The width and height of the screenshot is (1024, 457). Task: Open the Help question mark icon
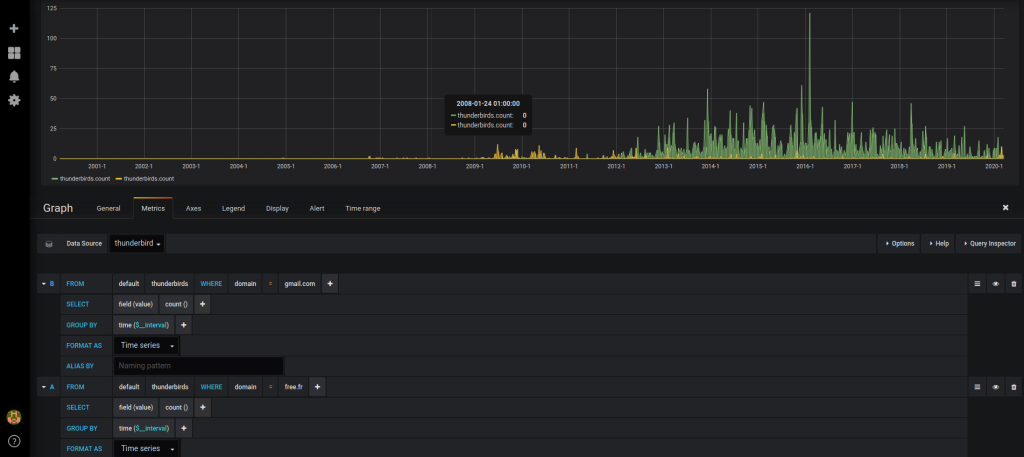14,441
